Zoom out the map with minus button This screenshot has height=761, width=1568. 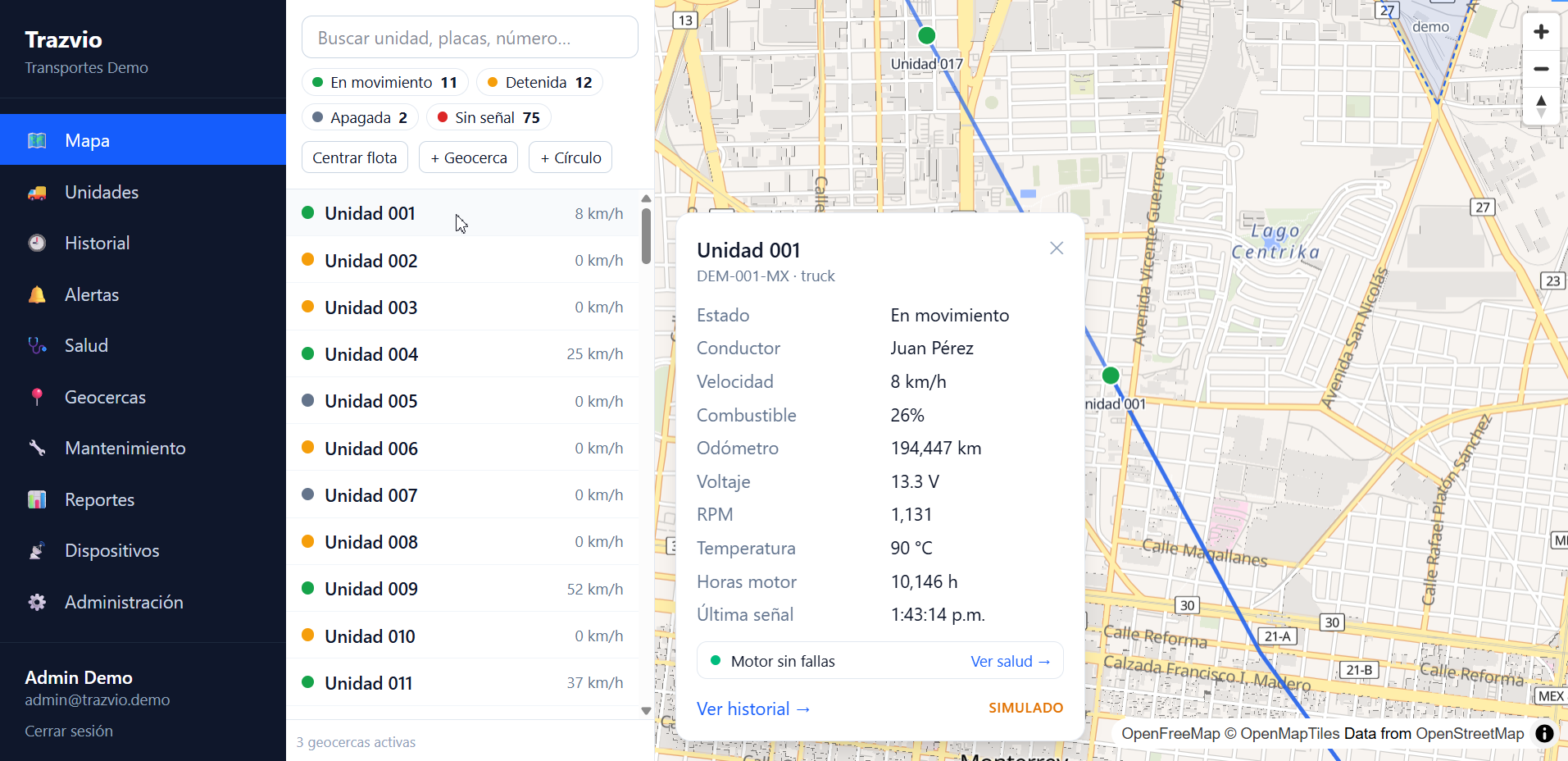1541,69
